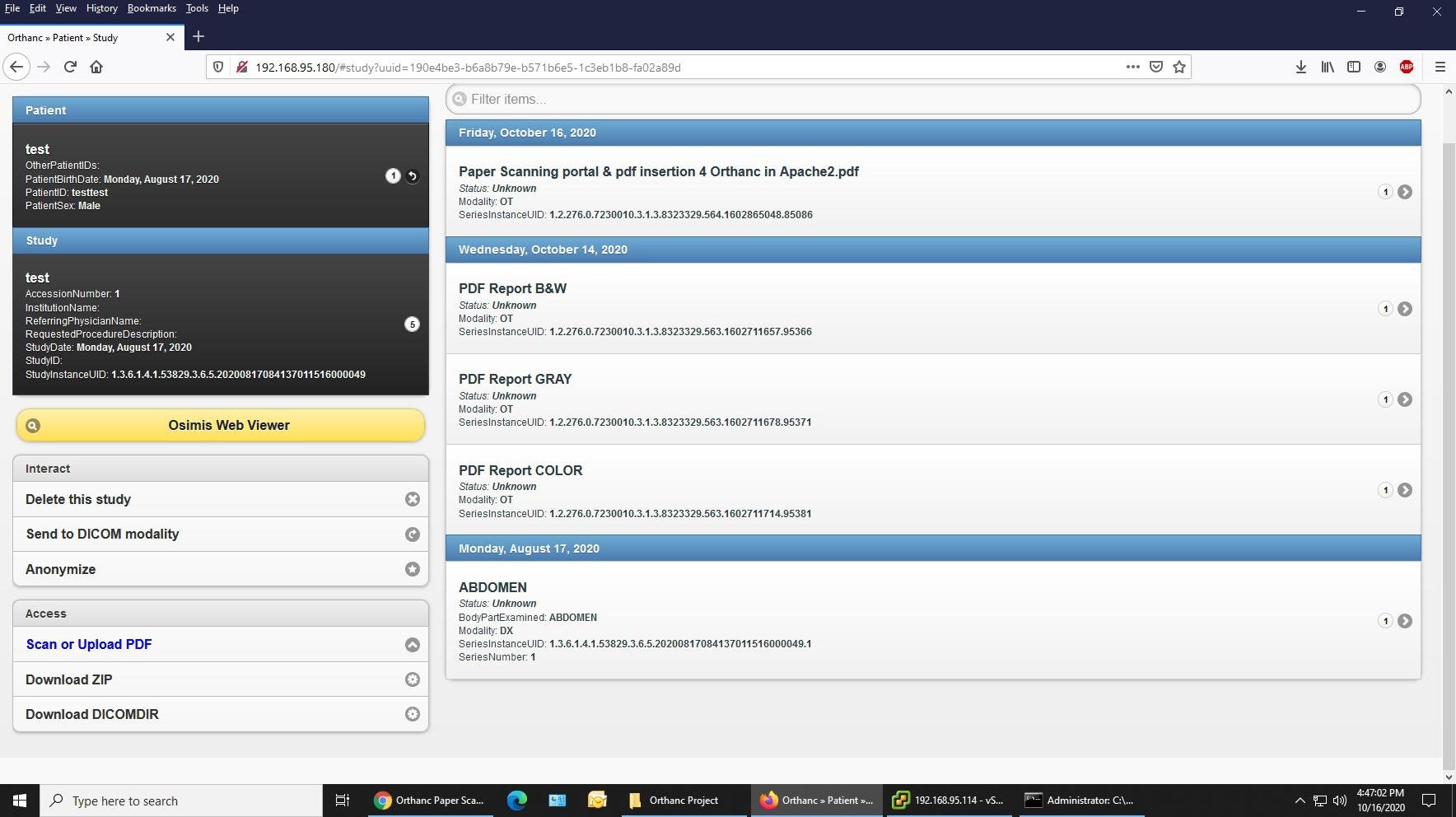The height and width of the screenshot is (817, 1456).
Task: Open the Windows Start menu
Action: tap(20, 801)
